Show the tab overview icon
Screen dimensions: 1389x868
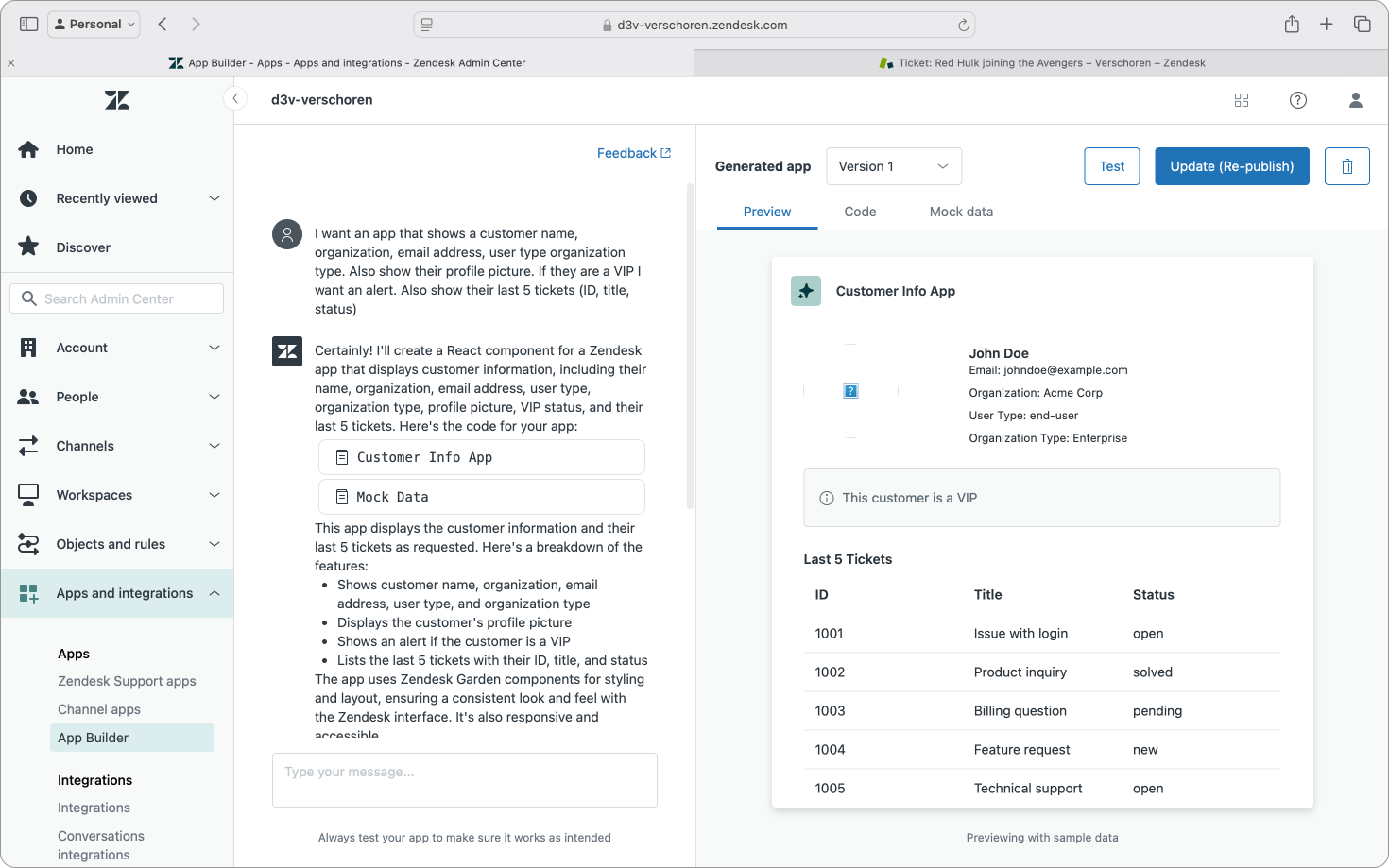[1363, 24]
